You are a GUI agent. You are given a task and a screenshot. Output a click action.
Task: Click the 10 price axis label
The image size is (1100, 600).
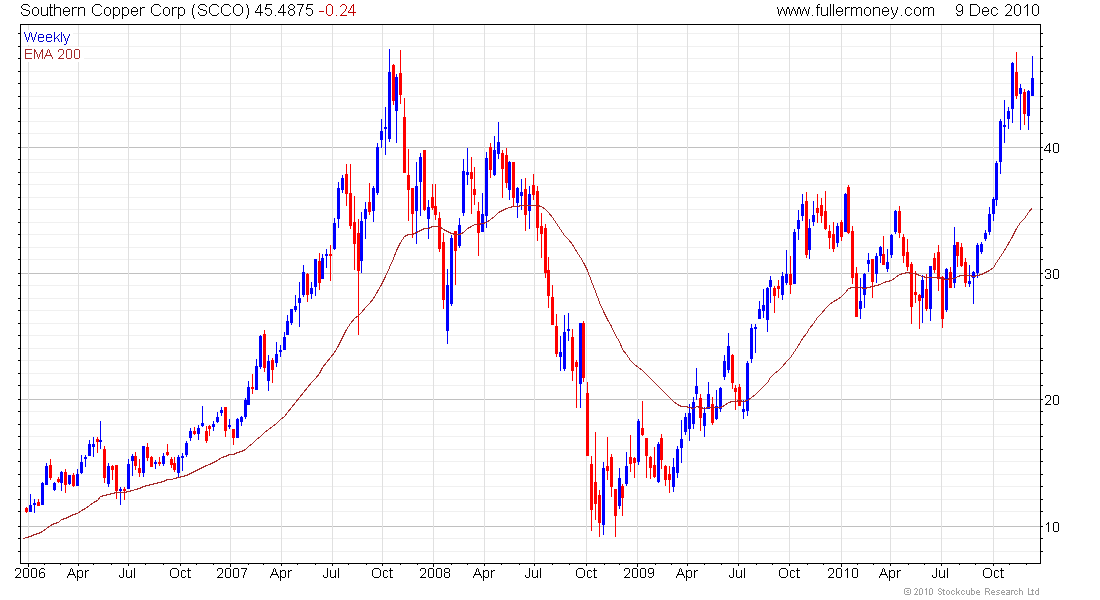pyautogui.click(x=1052, y=527)
